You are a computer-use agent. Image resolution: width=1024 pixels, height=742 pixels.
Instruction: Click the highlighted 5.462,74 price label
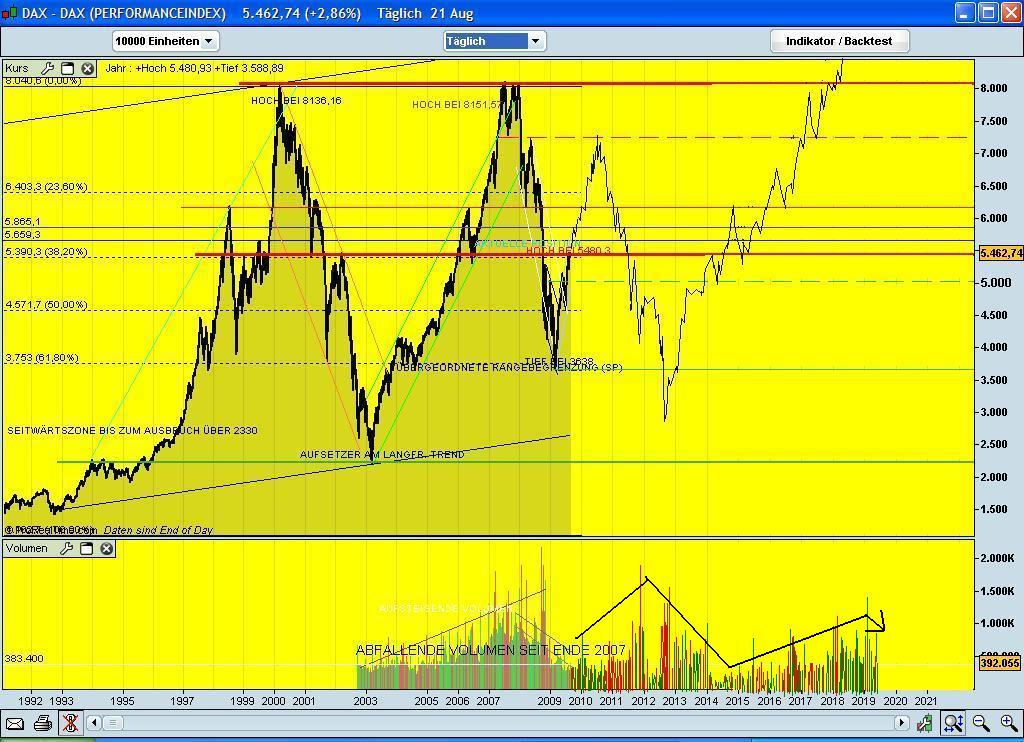pyautogui.click(x=1000, y=254)
